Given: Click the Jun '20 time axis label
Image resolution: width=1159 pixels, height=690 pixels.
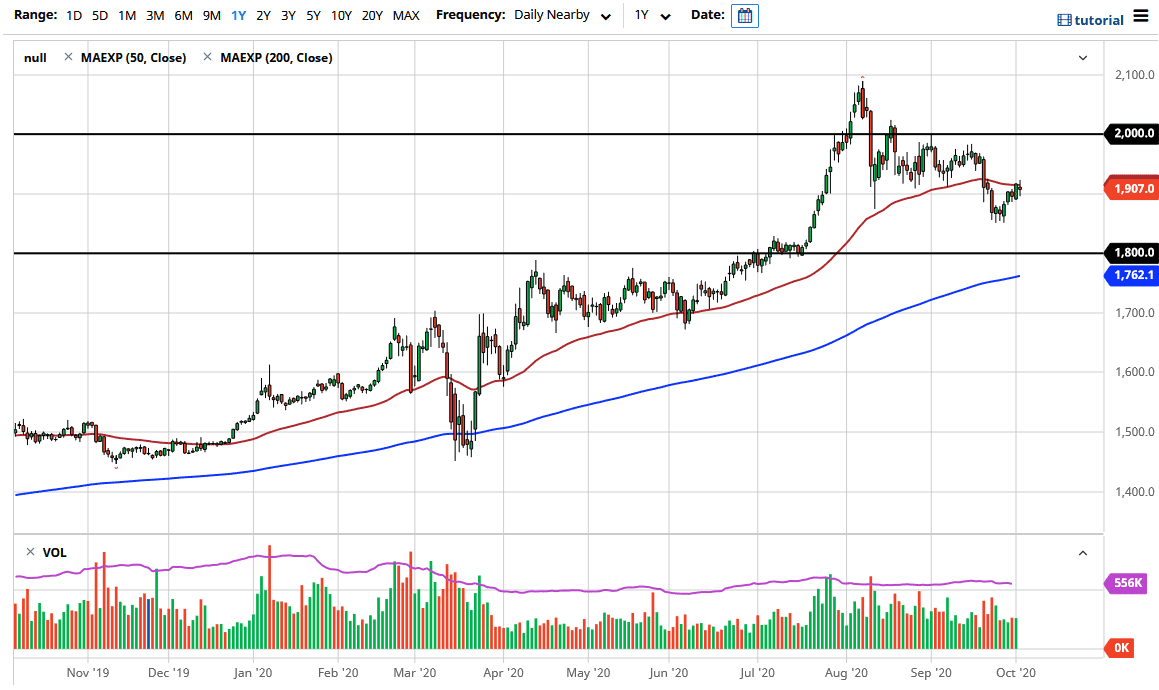Looking at the screenshot, I should [669, 672].
